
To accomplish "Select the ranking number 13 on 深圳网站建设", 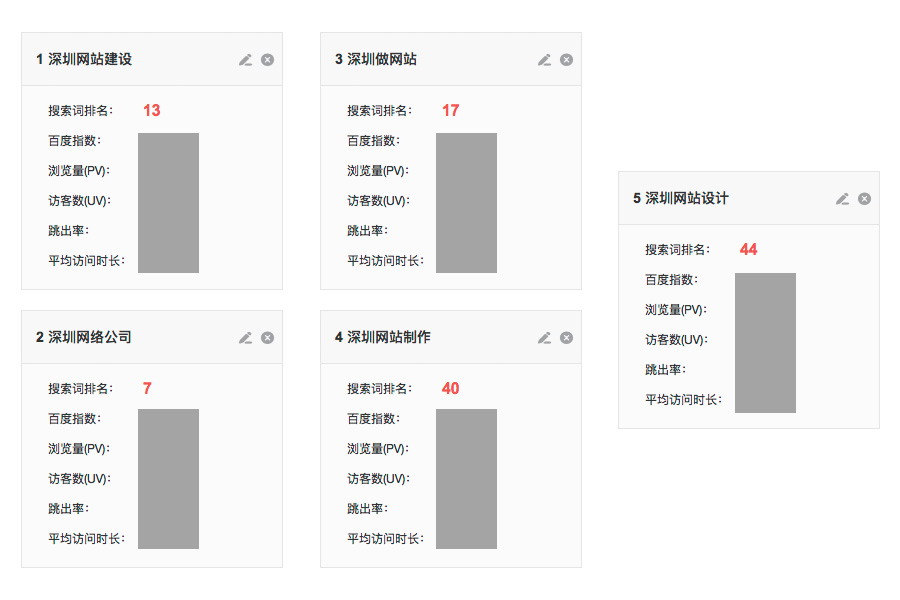I will (x=152, y=110).
